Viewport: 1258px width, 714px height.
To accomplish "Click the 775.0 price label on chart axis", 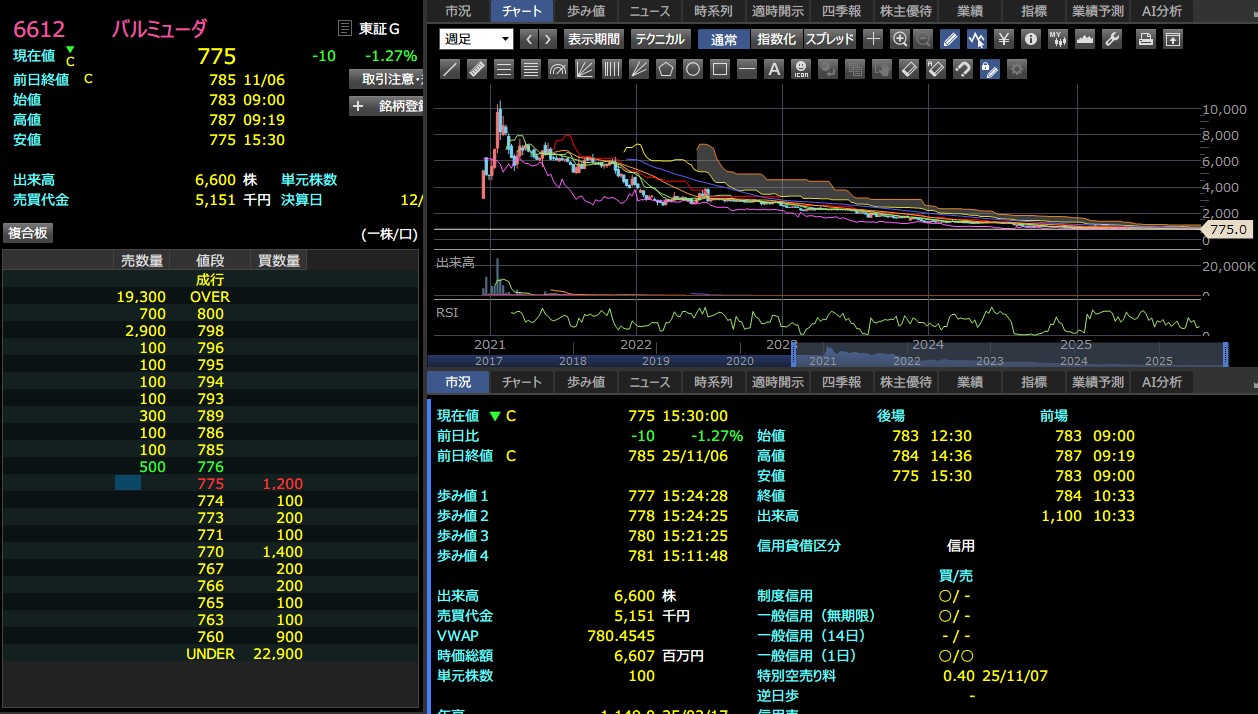I will [1228, 229].
